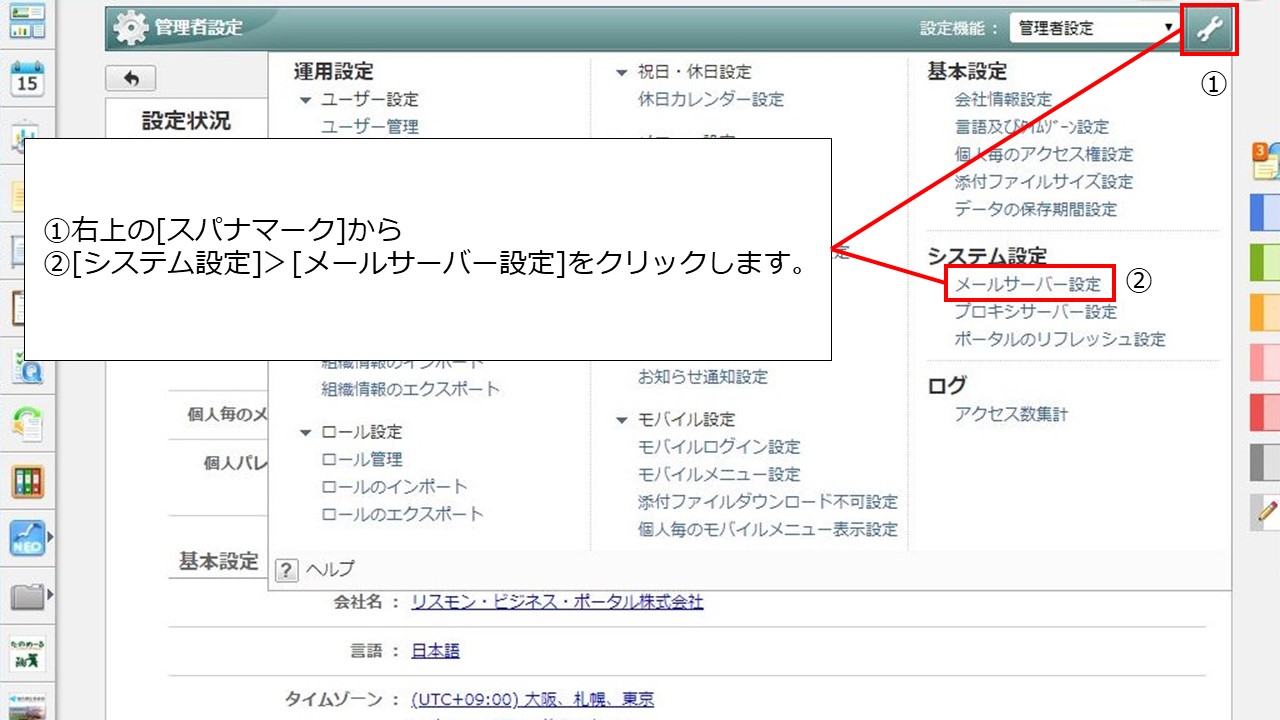Open ロール管理

362,459
